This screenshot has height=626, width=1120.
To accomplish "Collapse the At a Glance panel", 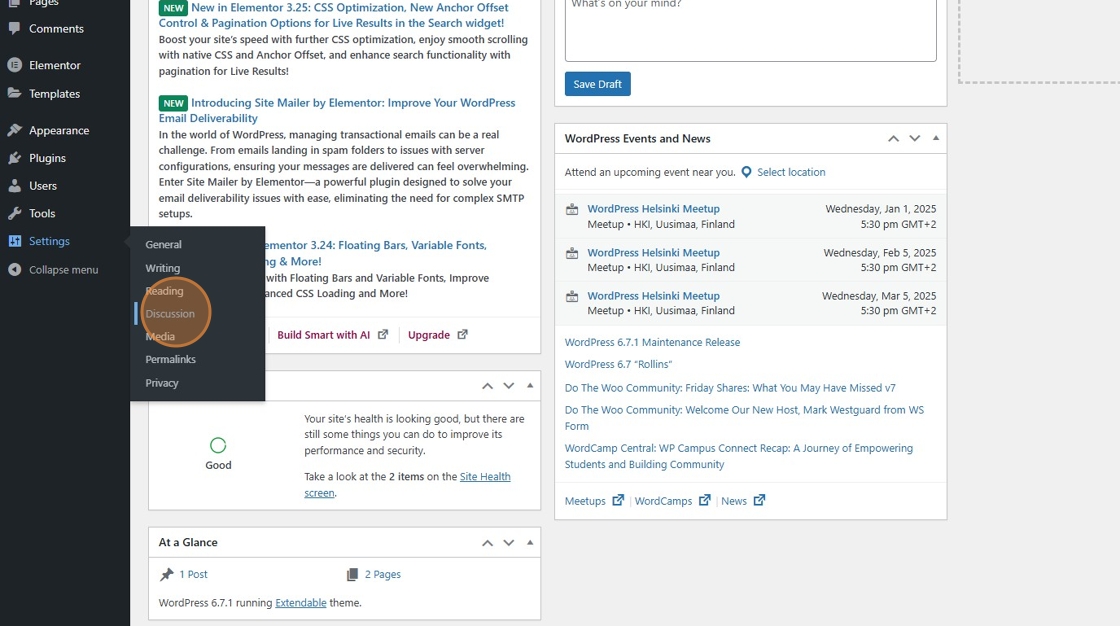I will point(530,543).
